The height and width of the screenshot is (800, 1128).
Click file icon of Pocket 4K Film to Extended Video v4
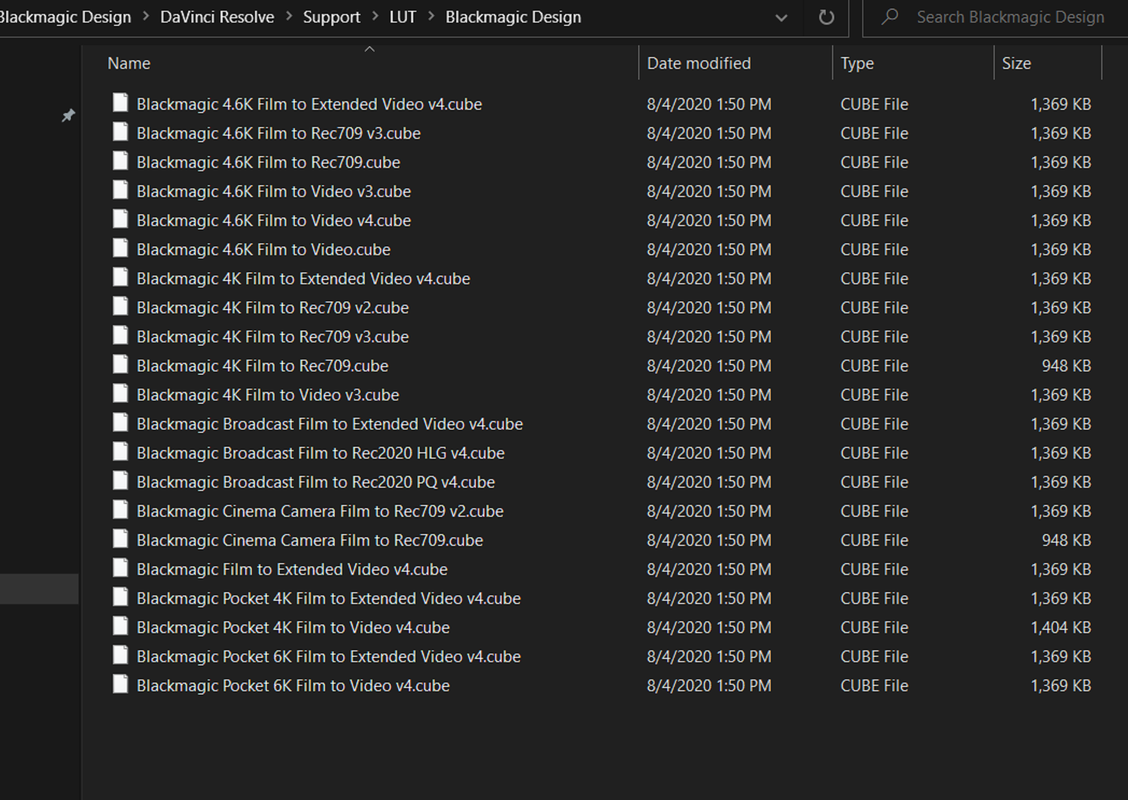(x=120, y=597)
